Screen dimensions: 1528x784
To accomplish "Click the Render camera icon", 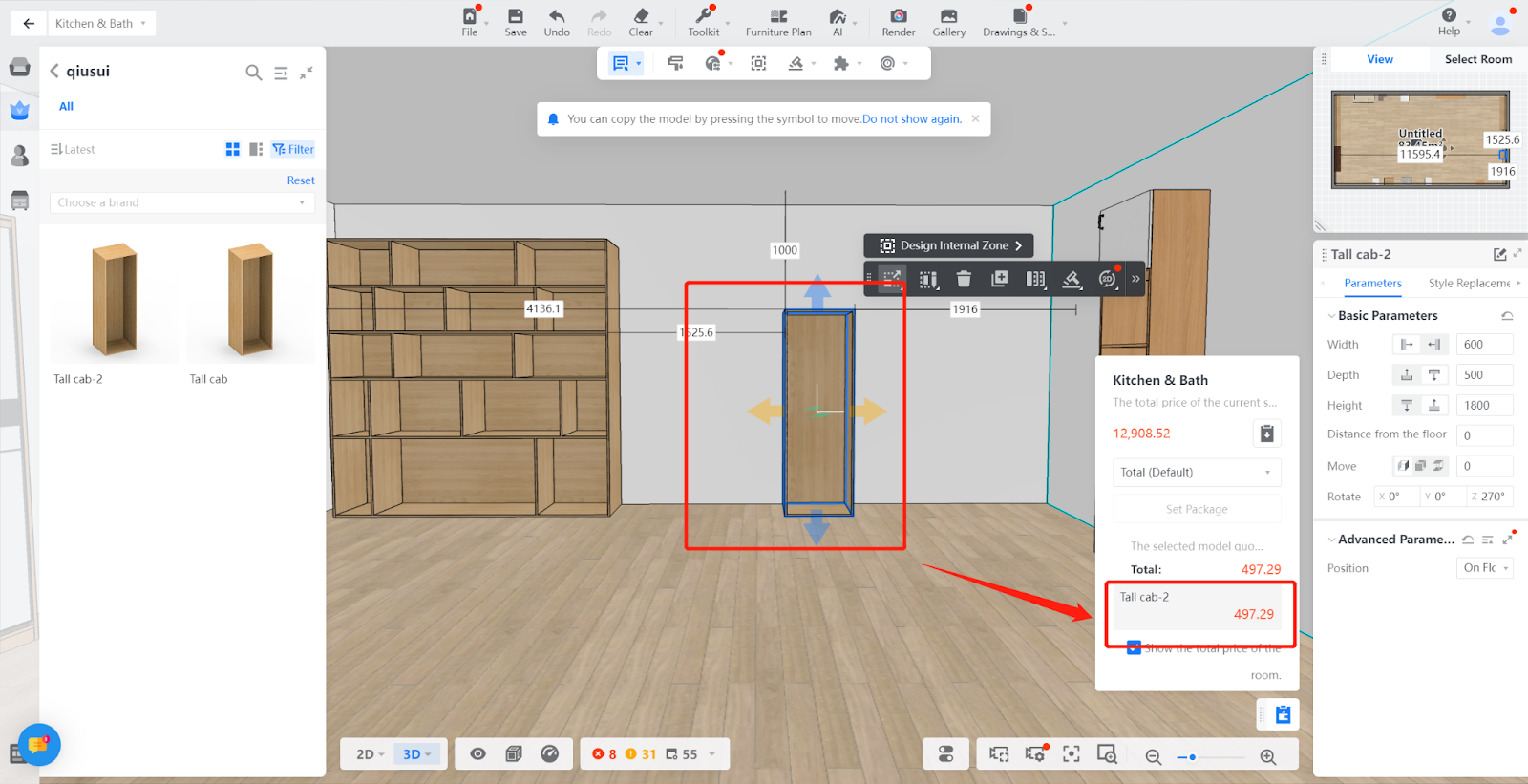I will click(x=898, y=16).
